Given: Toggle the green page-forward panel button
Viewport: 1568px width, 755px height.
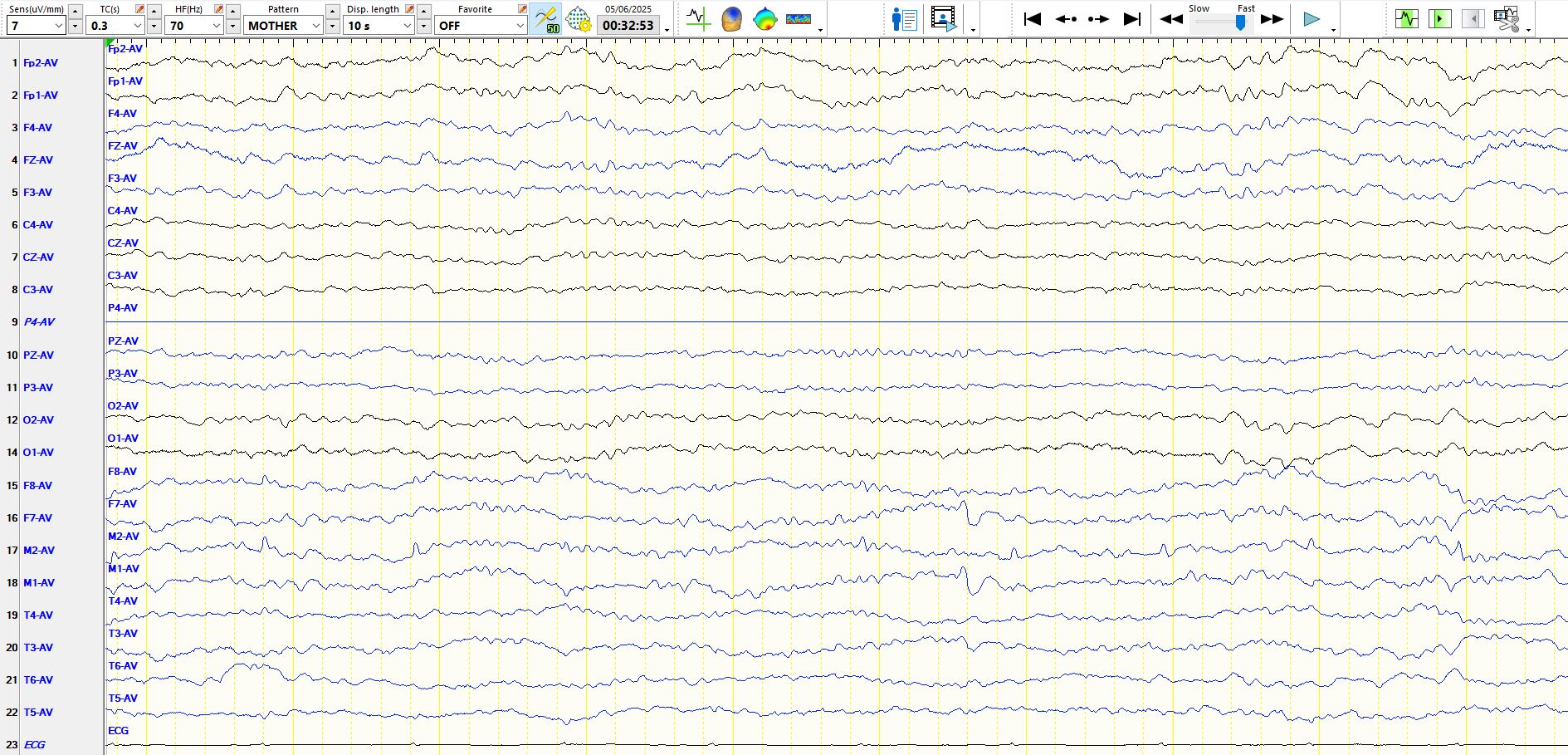Looking at the screenshot, I should pyautogui.click(x=1439, y=18).
